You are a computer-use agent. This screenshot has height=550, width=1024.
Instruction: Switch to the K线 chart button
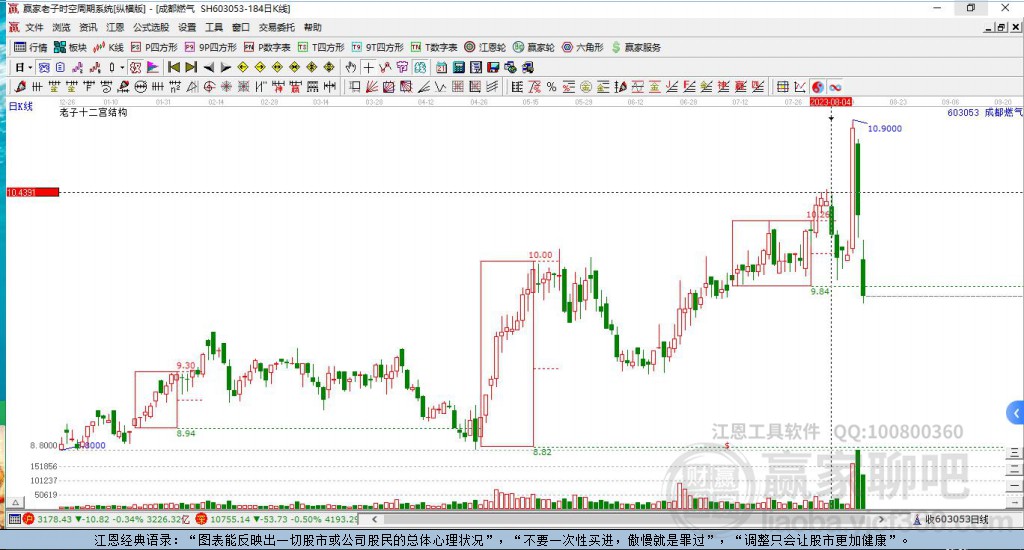click(108, 47)
